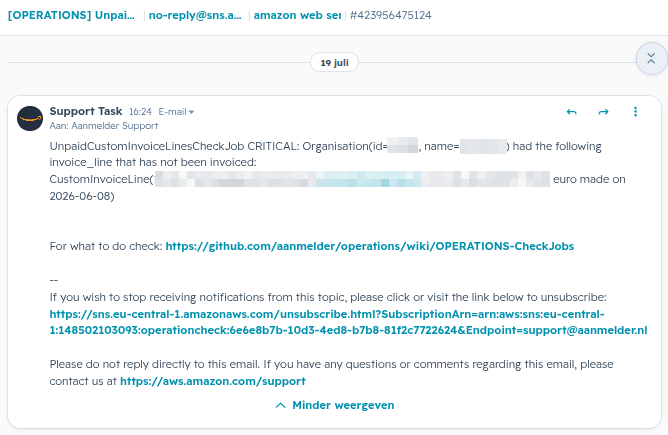Select the ticket number #423956475124
Image resolution: width=668 pixels, height=435 pixels.
[x=391, y=15]
